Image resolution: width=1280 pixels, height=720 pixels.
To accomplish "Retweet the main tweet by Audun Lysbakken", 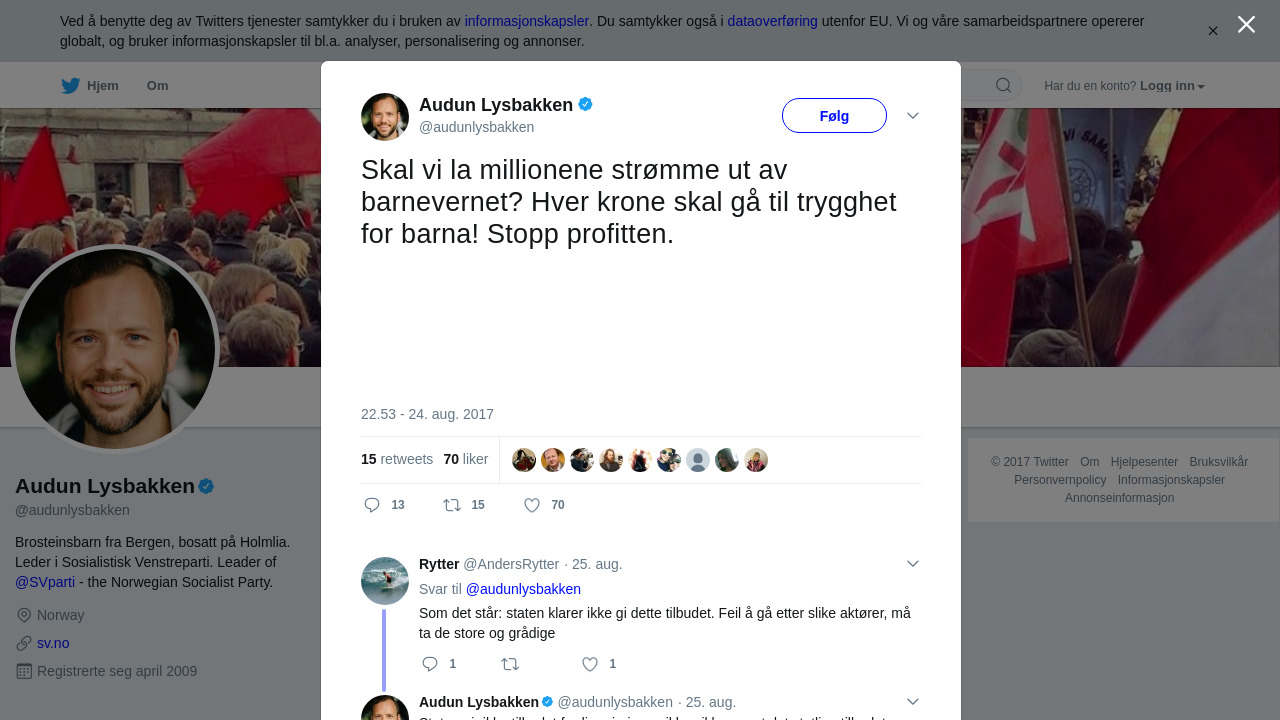I will pos(452,505).
